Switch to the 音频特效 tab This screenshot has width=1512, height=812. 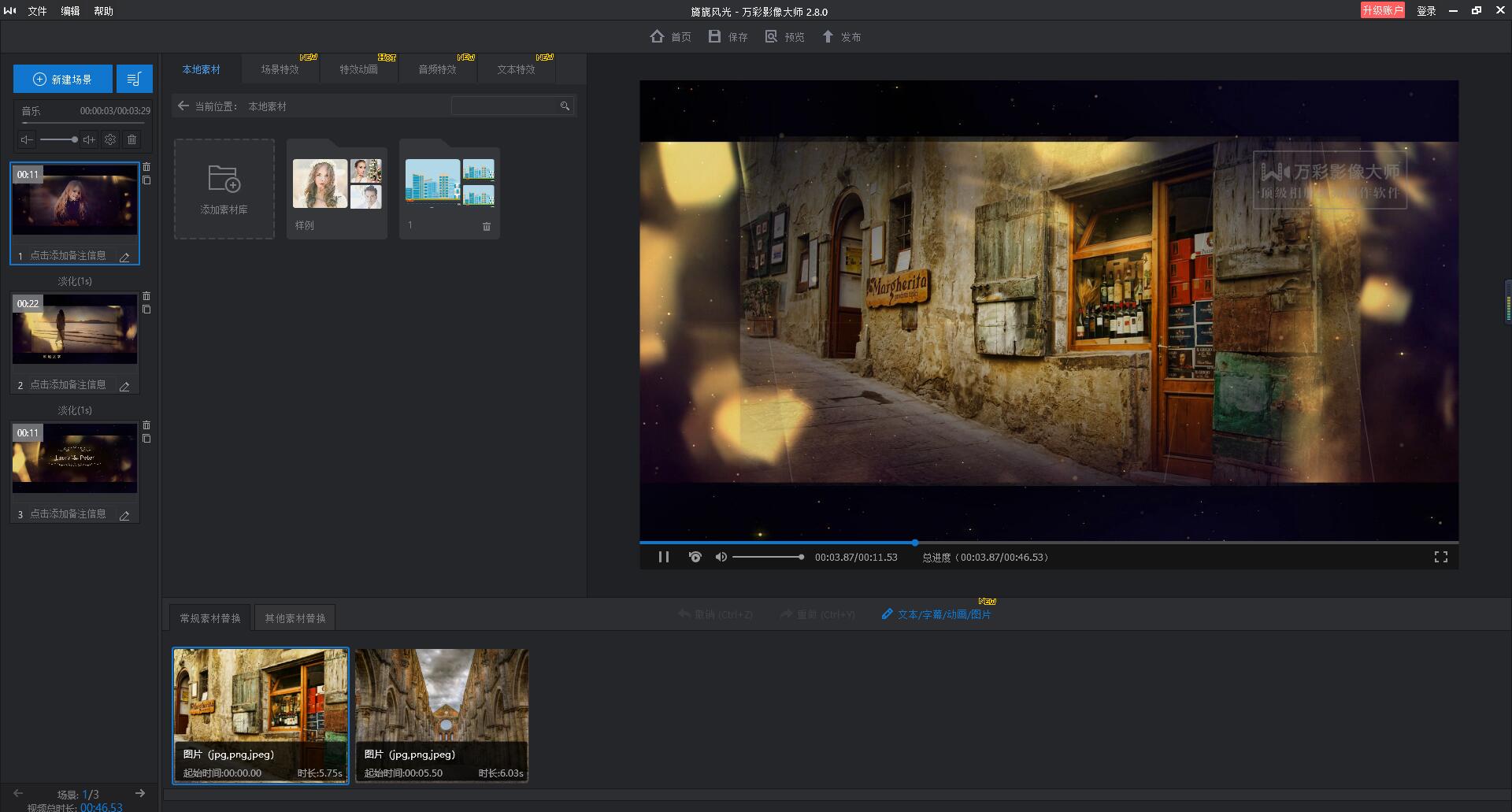pyautogui.click(x=438, y=69)
